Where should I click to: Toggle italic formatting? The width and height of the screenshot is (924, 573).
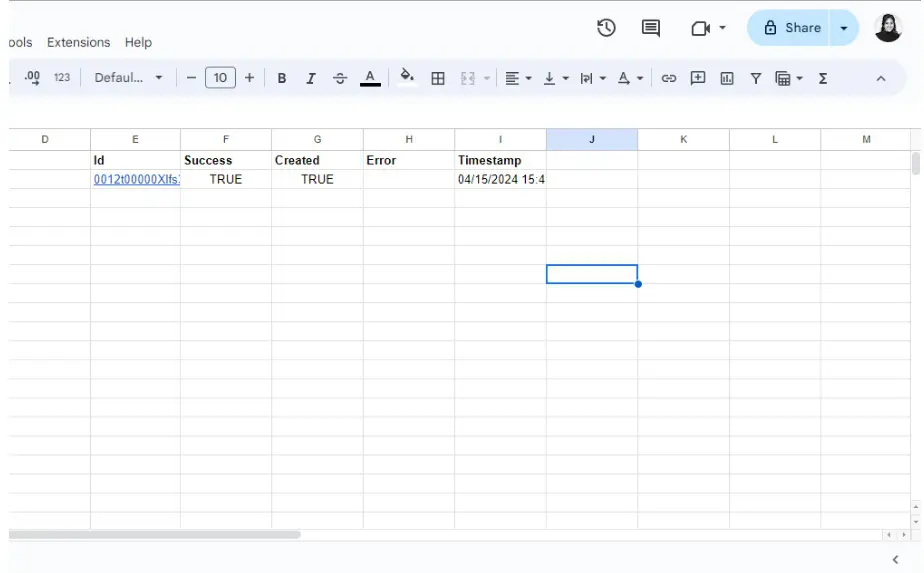[x=311, y=78]
